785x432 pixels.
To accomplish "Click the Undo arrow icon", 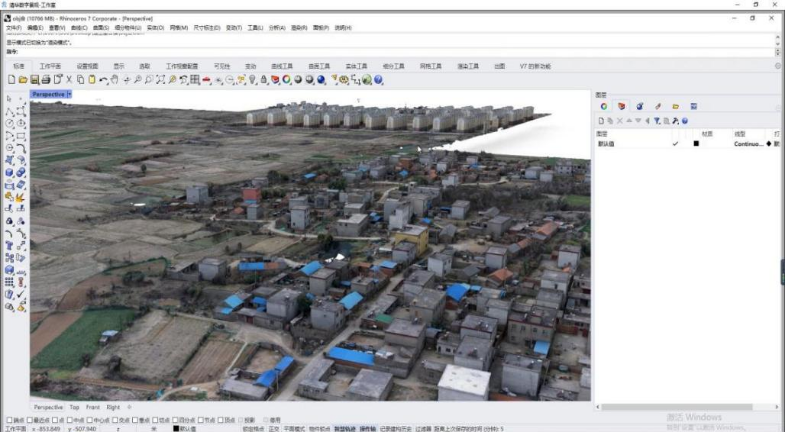I will point(104,80).
